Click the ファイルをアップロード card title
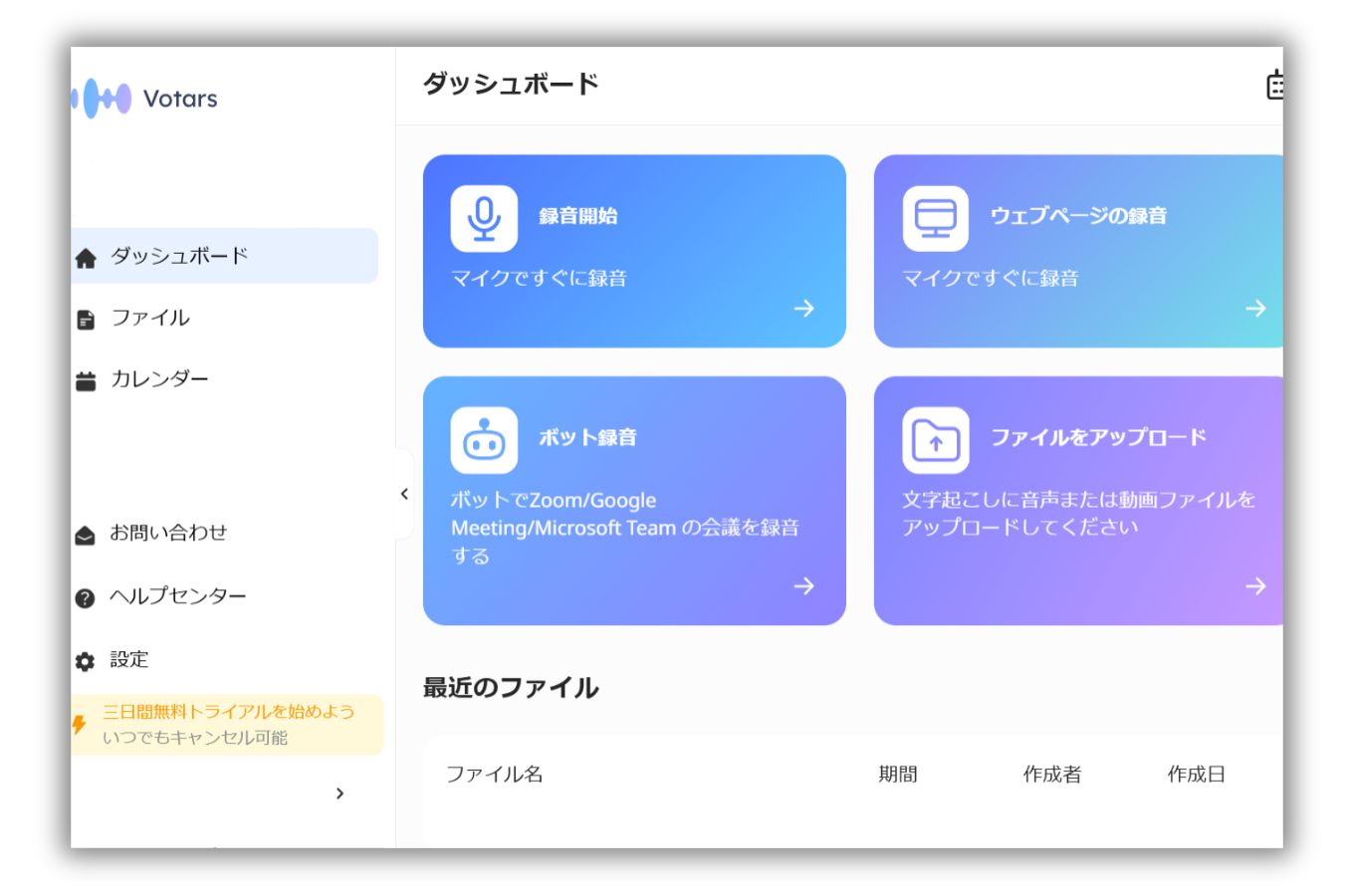The height and width of the screenshot is (896, 1354). click(1098, 438)
